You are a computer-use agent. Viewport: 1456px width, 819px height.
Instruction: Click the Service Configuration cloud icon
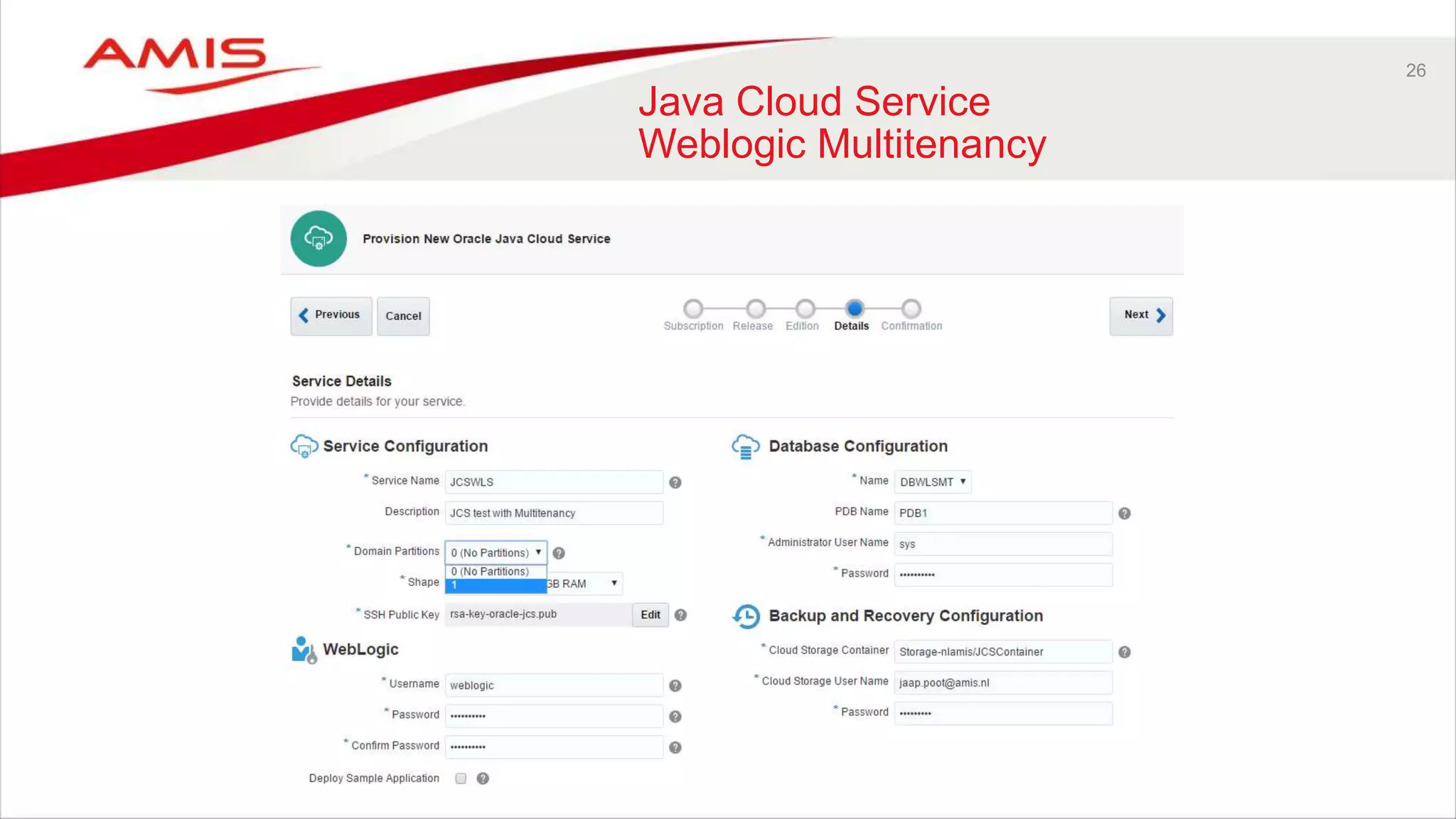click(x=304, y=446)
